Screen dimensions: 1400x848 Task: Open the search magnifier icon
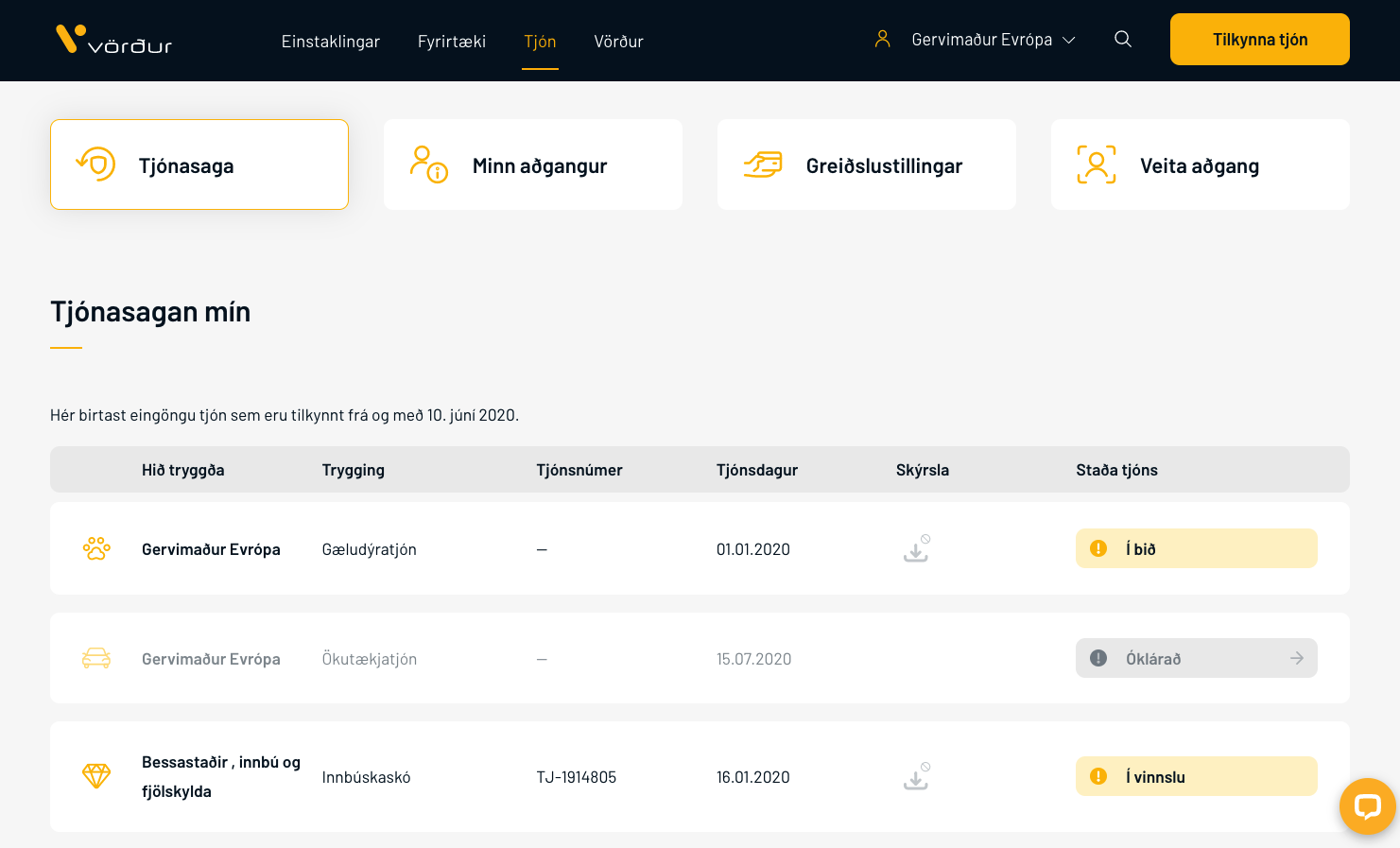(1123, 39)
